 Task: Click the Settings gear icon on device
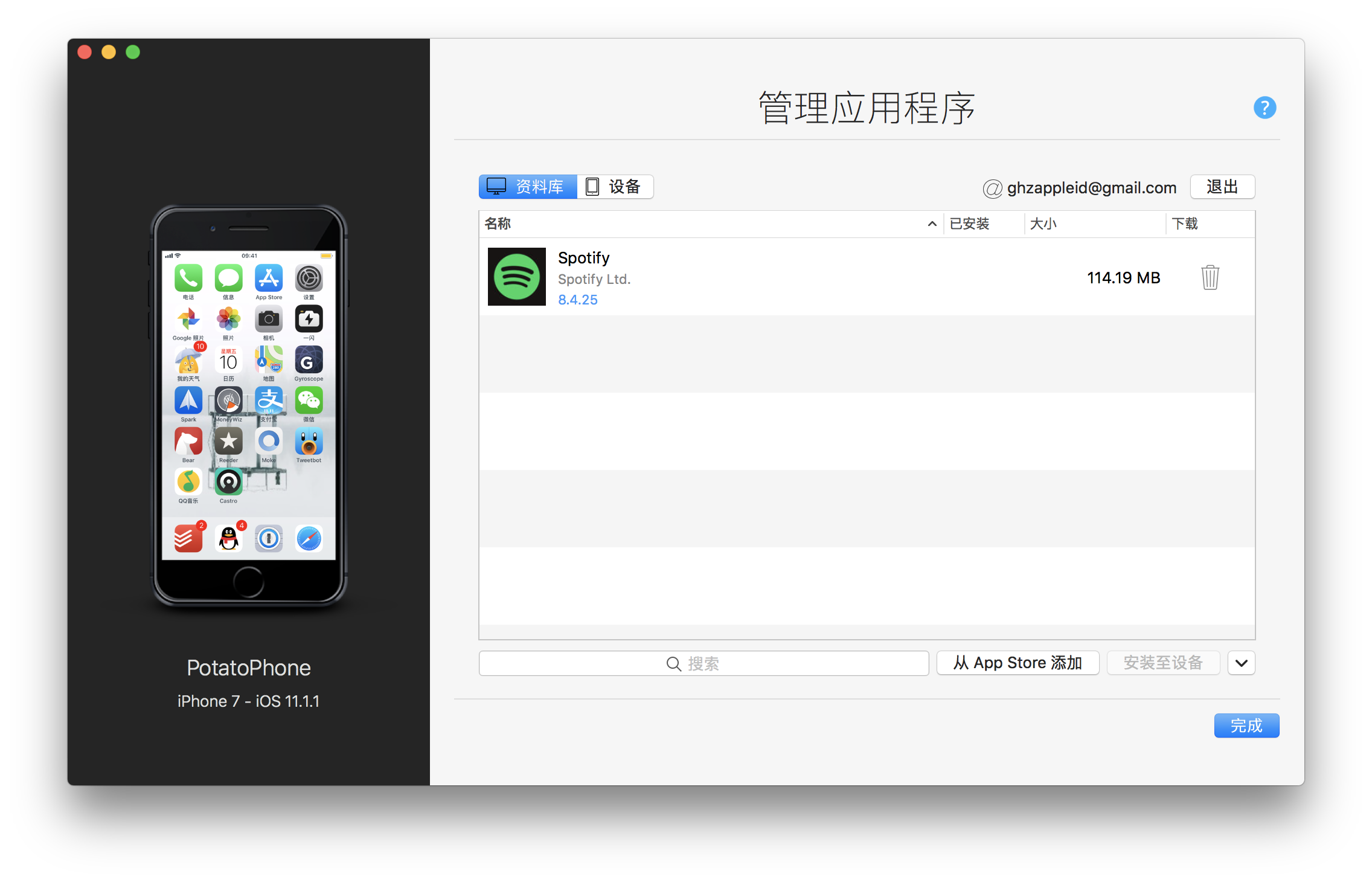point(309,278)
